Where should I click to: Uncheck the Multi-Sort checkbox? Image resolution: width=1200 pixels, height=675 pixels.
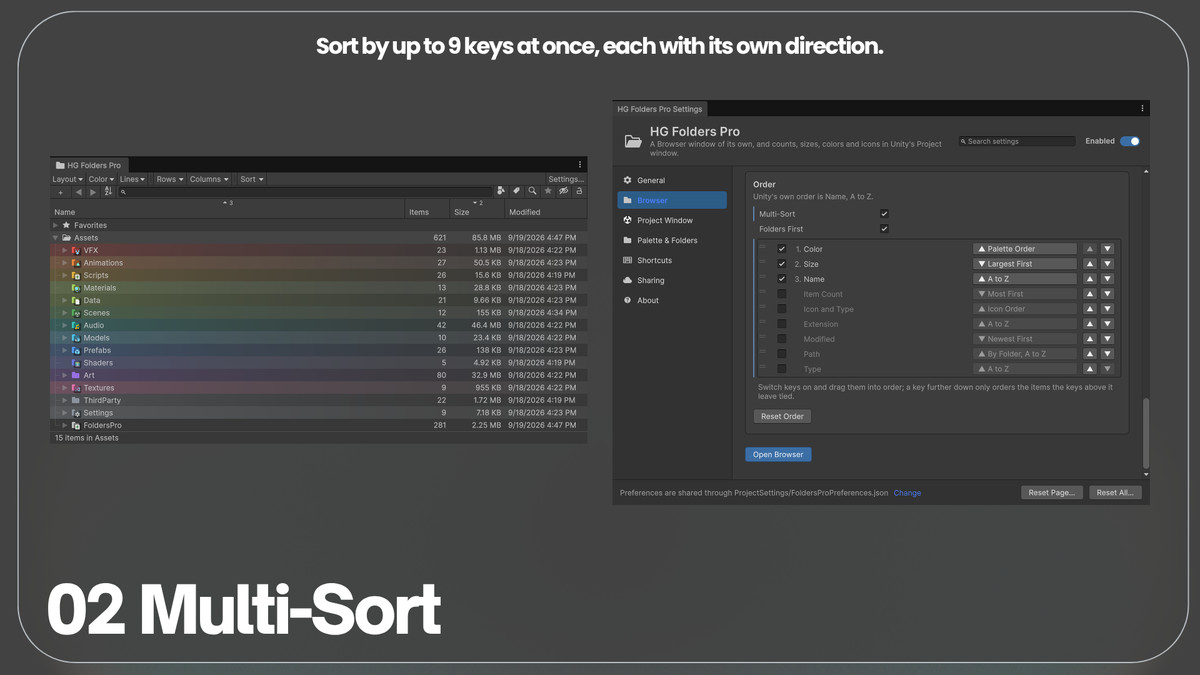(x=884, y=213)
